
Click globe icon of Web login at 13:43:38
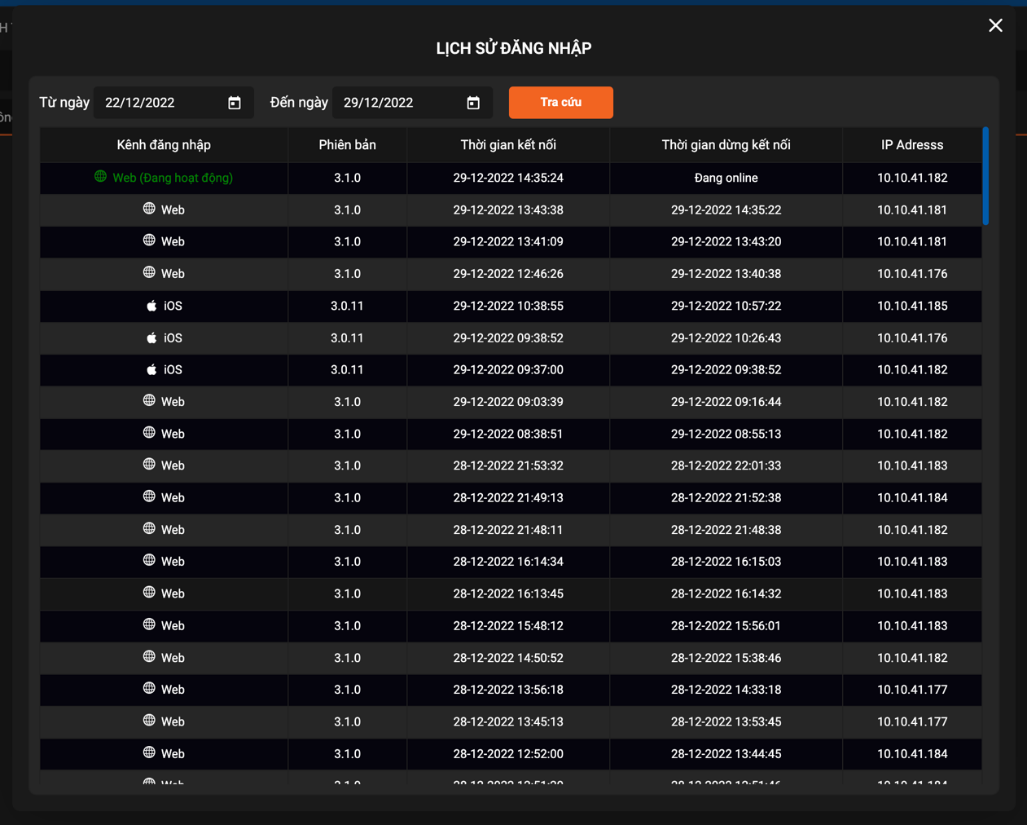pos(149,209)
